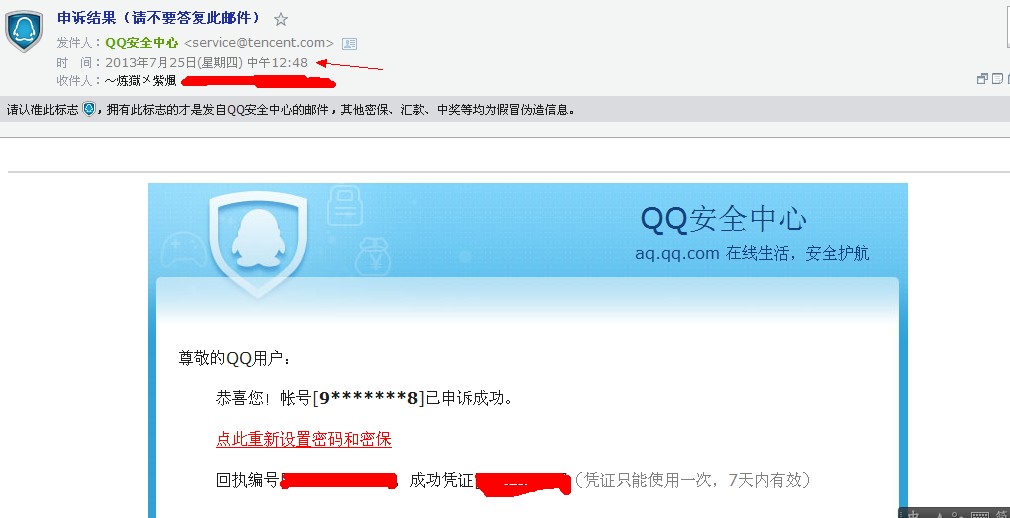Click the game controller icon in banner
The image size is (1010, 518).
[x=184, y=251]
